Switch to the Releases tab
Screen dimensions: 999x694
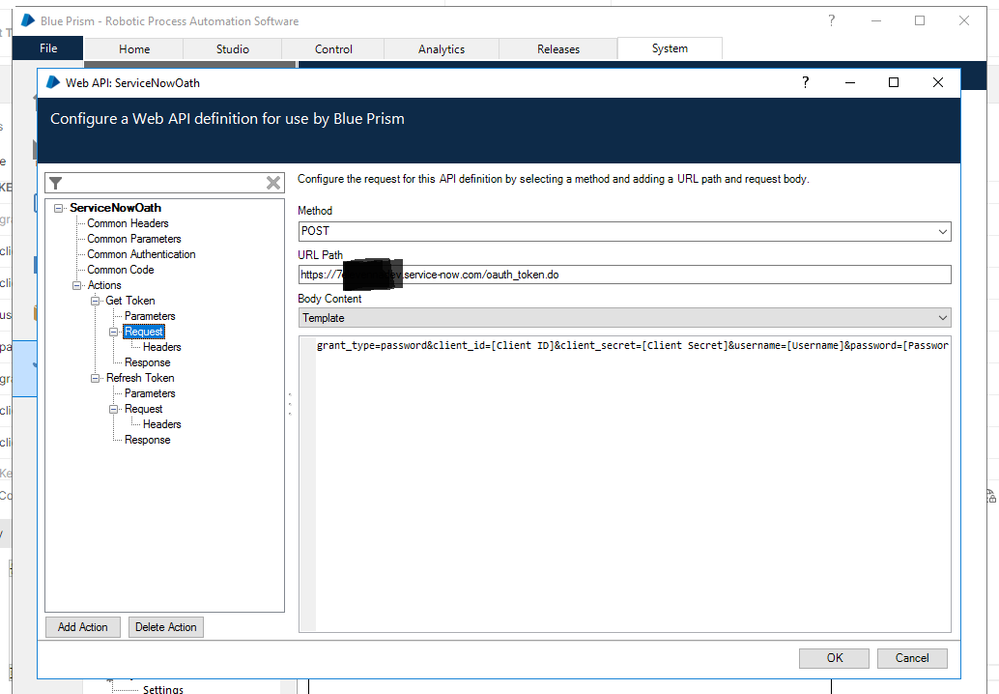(x=558, y=49)
